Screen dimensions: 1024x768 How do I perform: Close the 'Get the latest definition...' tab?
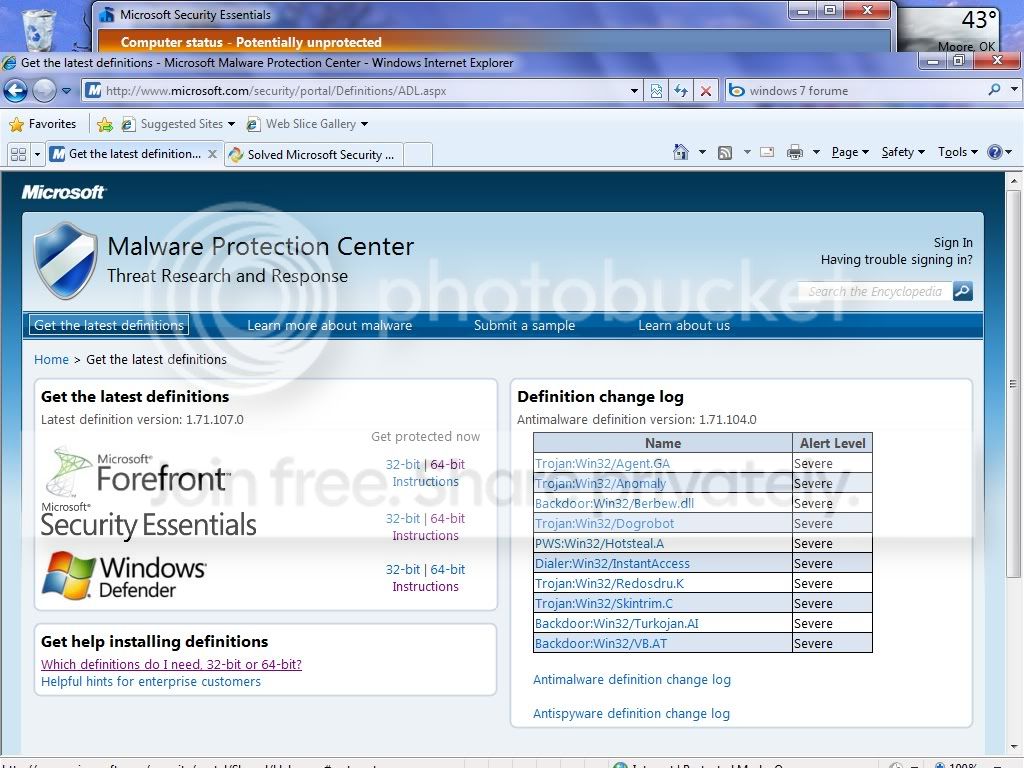(212, 154)
